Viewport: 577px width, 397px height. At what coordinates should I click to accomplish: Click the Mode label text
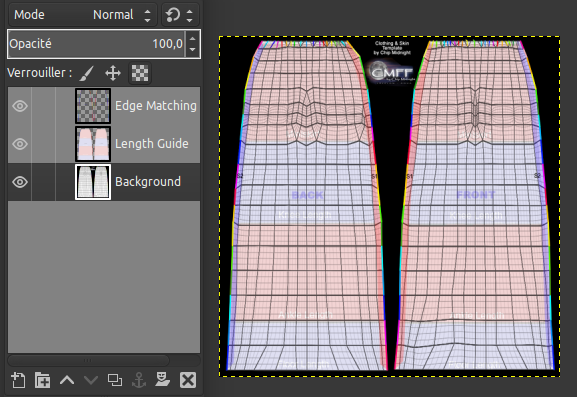coord(29,15)
